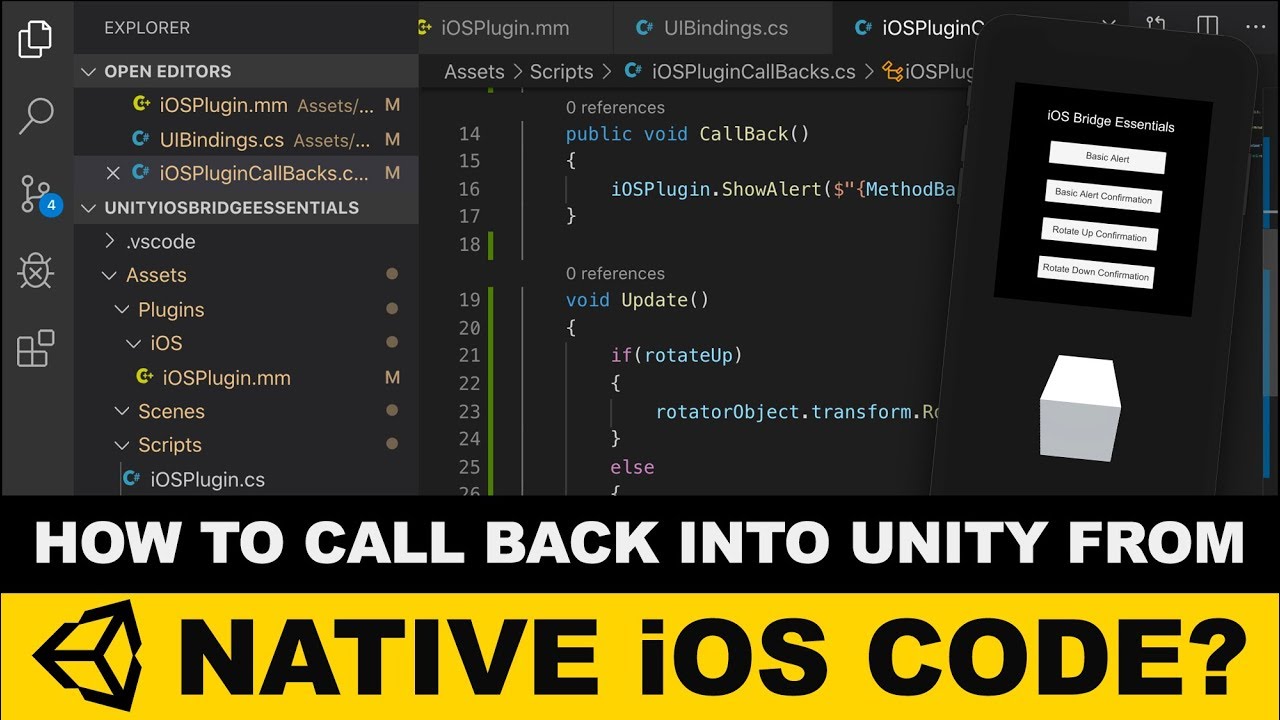Click line number 18 in the gutter
The height and width of the screenshot is (720, 1280).
coord(469,244)
